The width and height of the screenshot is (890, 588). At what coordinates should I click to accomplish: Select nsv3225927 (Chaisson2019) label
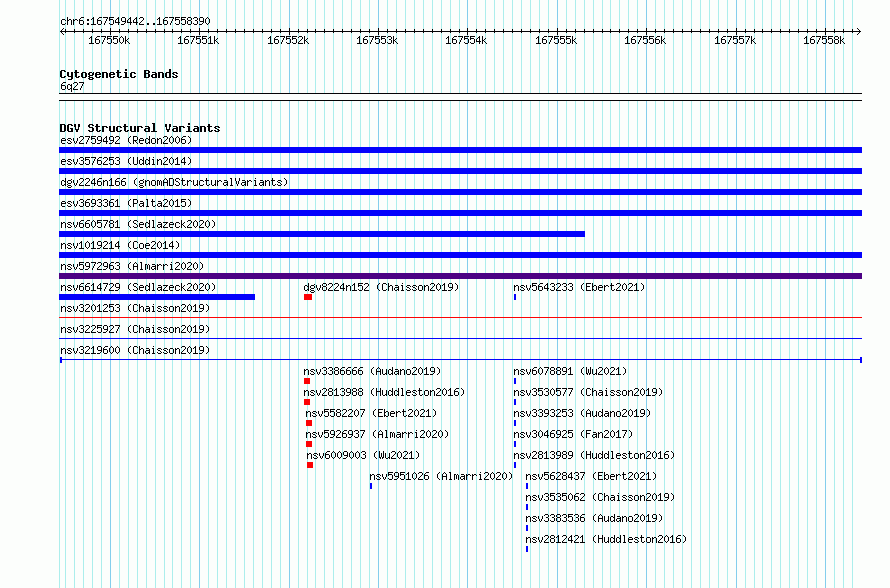135,329
